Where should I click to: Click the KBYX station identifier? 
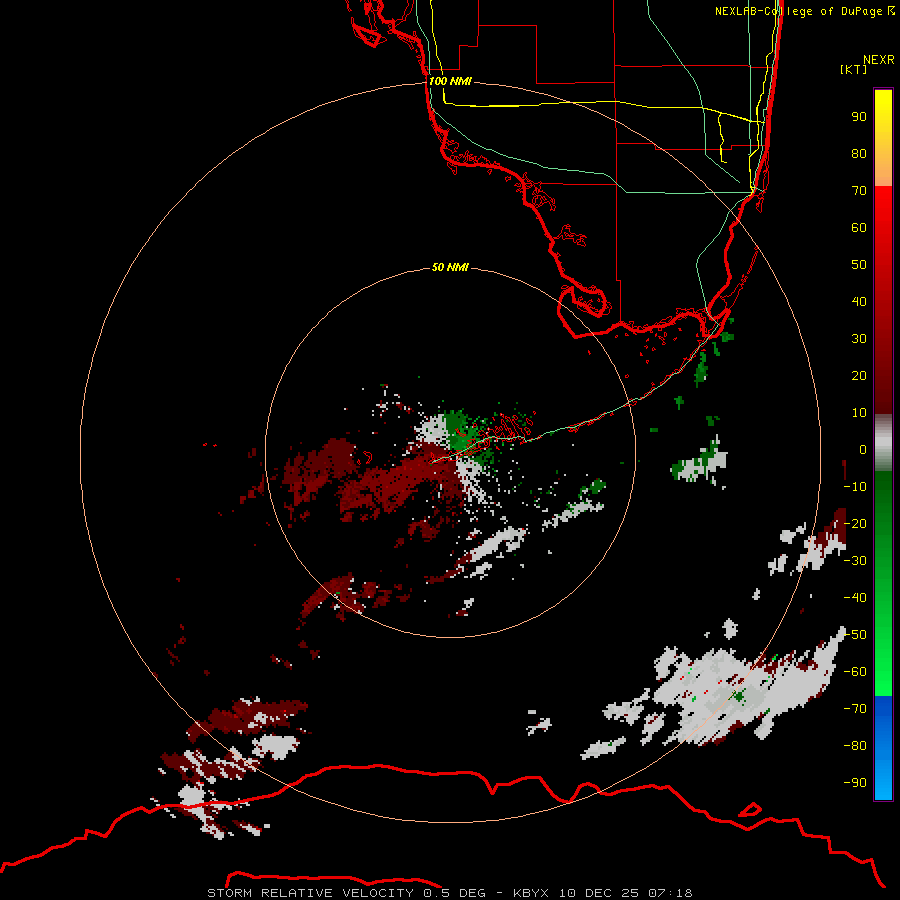pyautogui.click(x=531, y=893)
